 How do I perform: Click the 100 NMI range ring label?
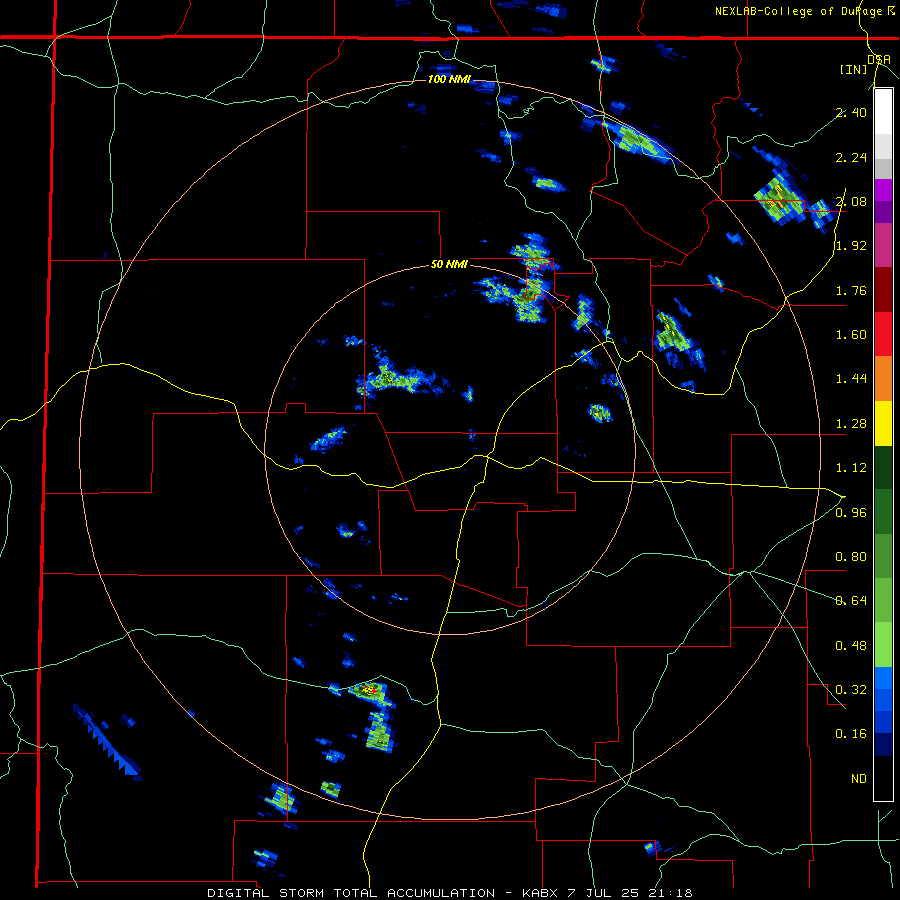(x=449, y=79)
